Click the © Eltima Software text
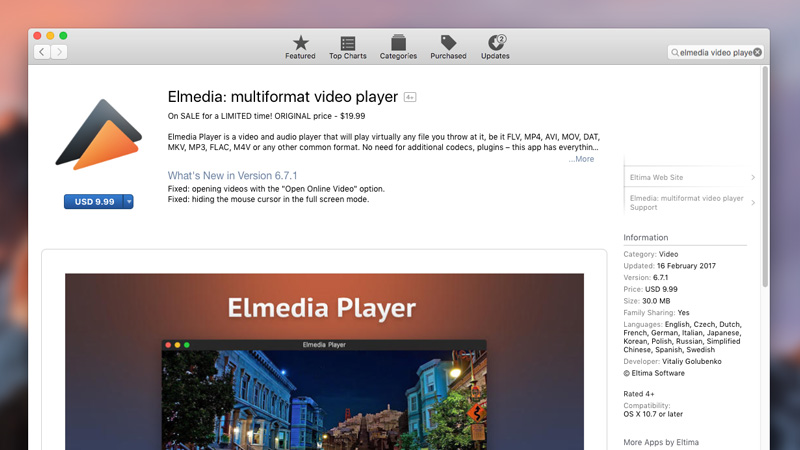Viewport: 800px width, 450px height. tap(654, 373)
